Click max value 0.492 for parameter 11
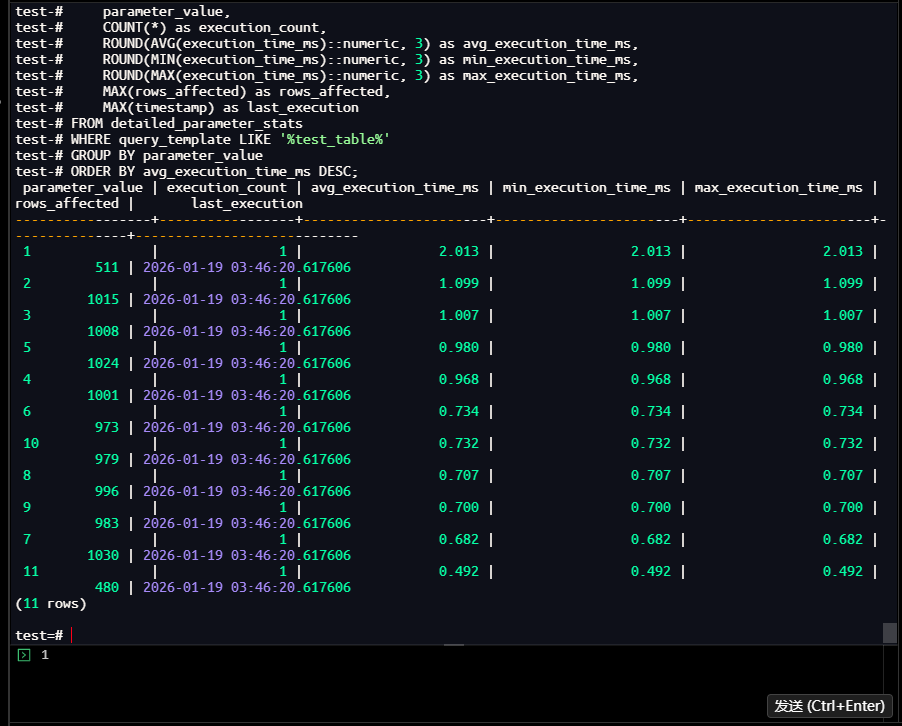Image resolution: width=902 pixels, height=726 pixels. (843, 571)
